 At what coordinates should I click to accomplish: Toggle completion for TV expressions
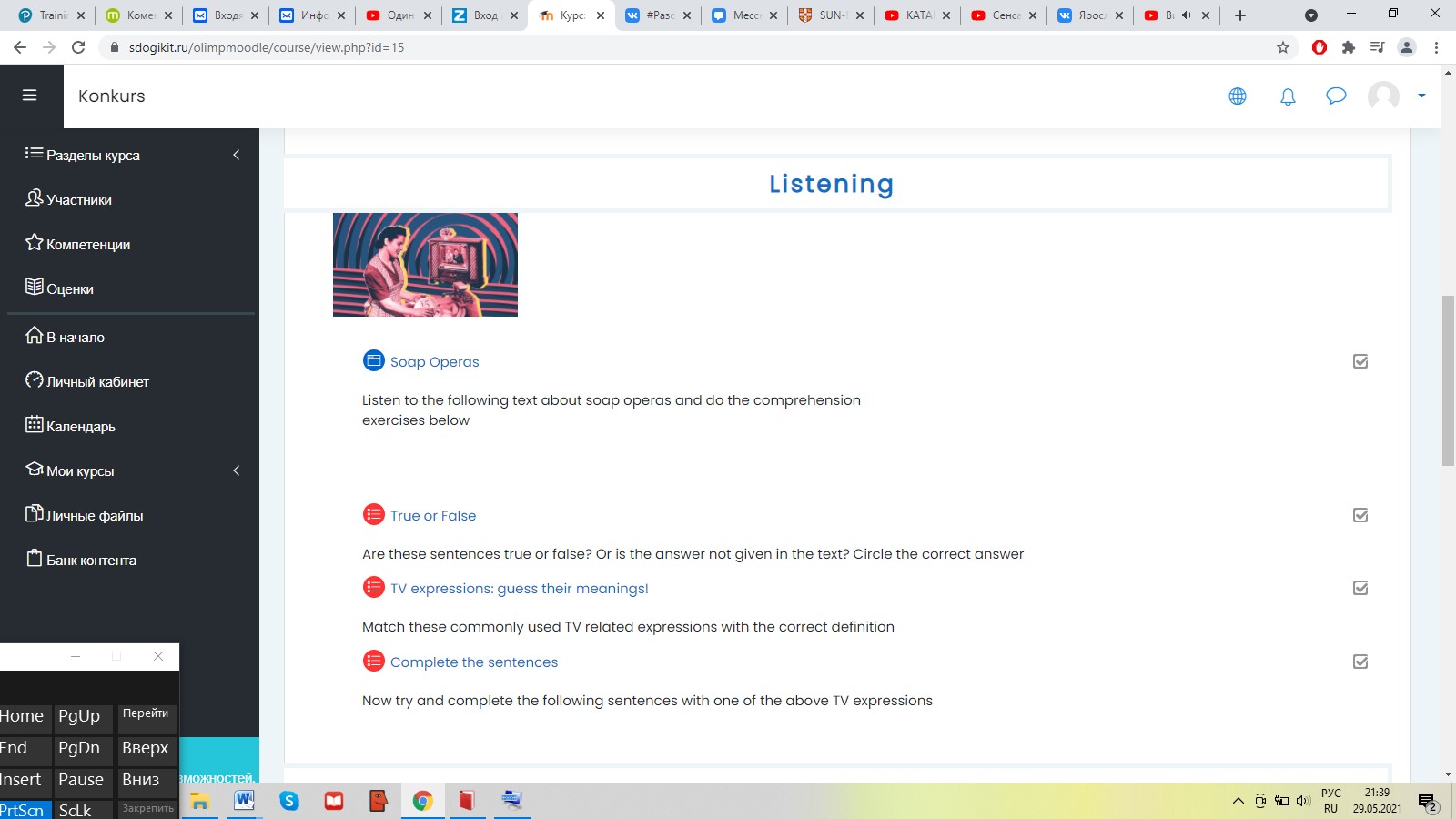click(1360, 588)
